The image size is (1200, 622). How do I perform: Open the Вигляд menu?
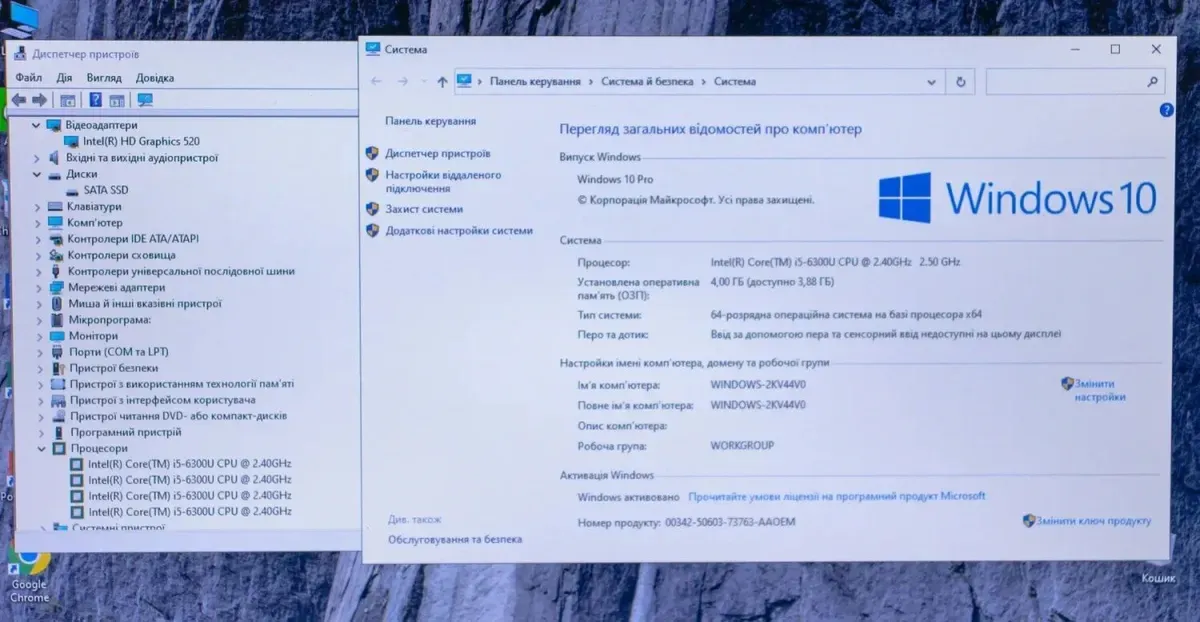tap(104, 78)
